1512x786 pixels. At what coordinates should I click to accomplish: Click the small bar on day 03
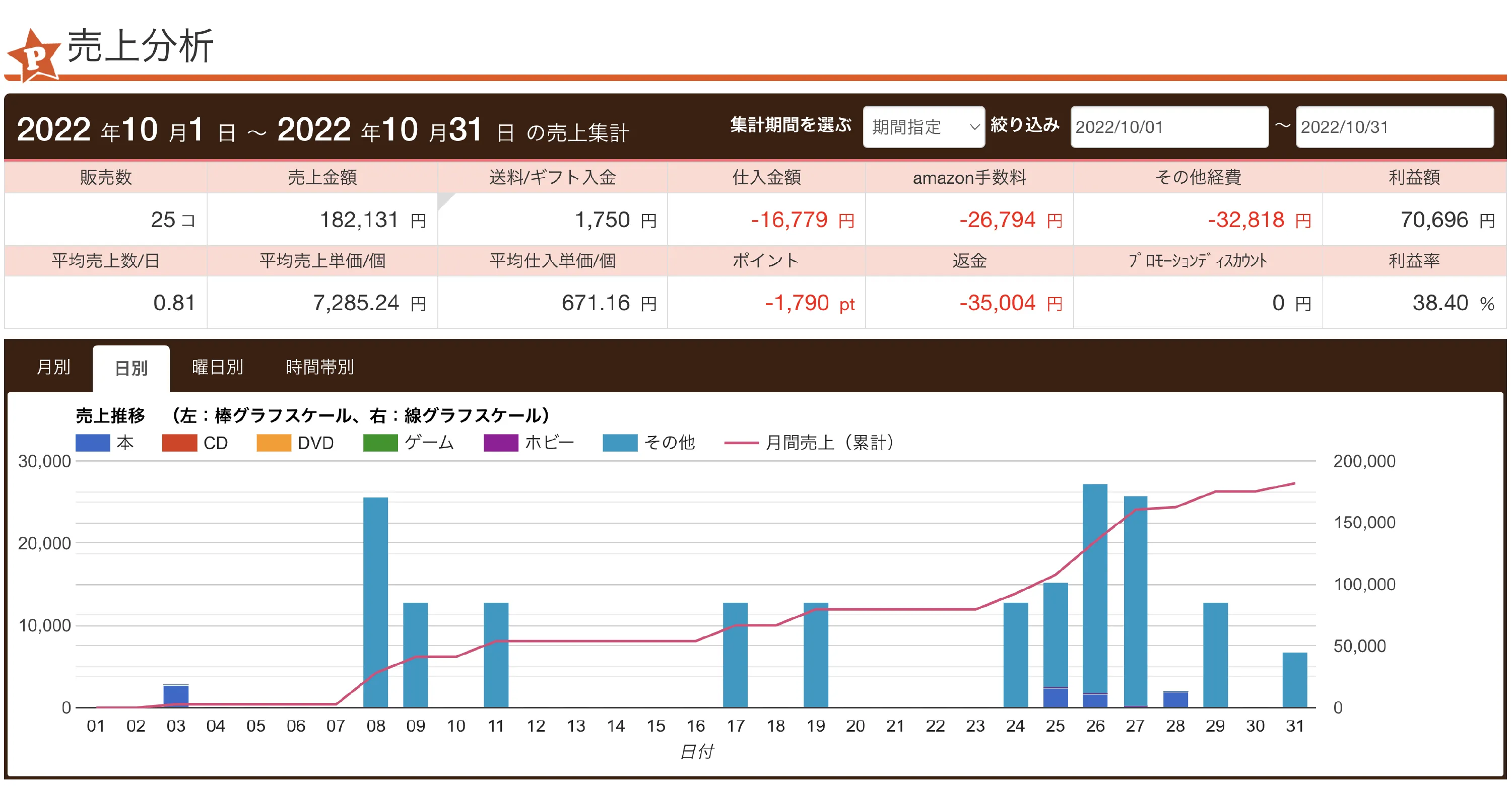[176, 696]
